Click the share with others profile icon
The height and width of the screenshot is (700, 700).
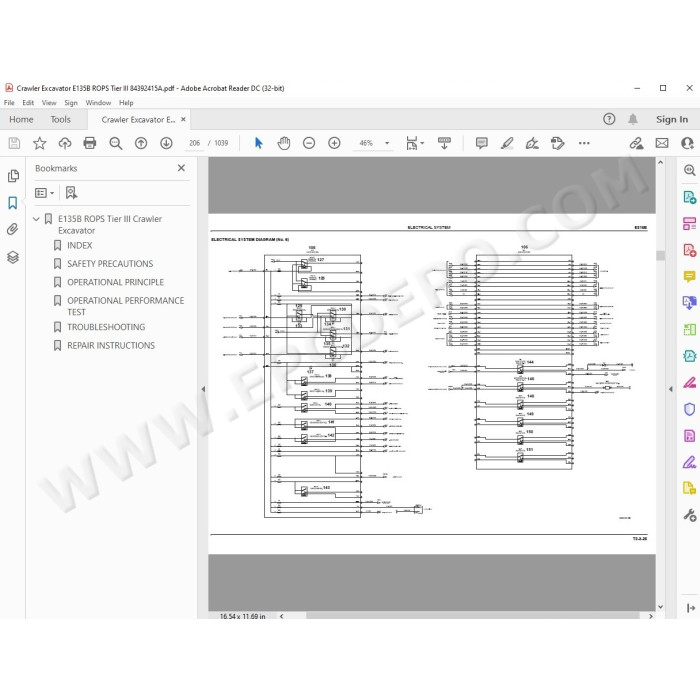tap(687, 143)
